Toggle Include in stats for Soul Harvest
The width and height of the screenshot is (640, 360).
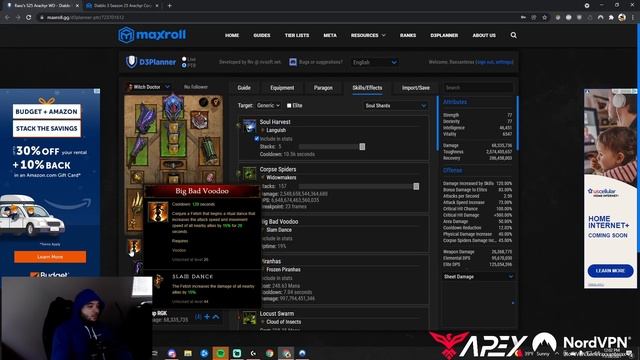(257, 139)
